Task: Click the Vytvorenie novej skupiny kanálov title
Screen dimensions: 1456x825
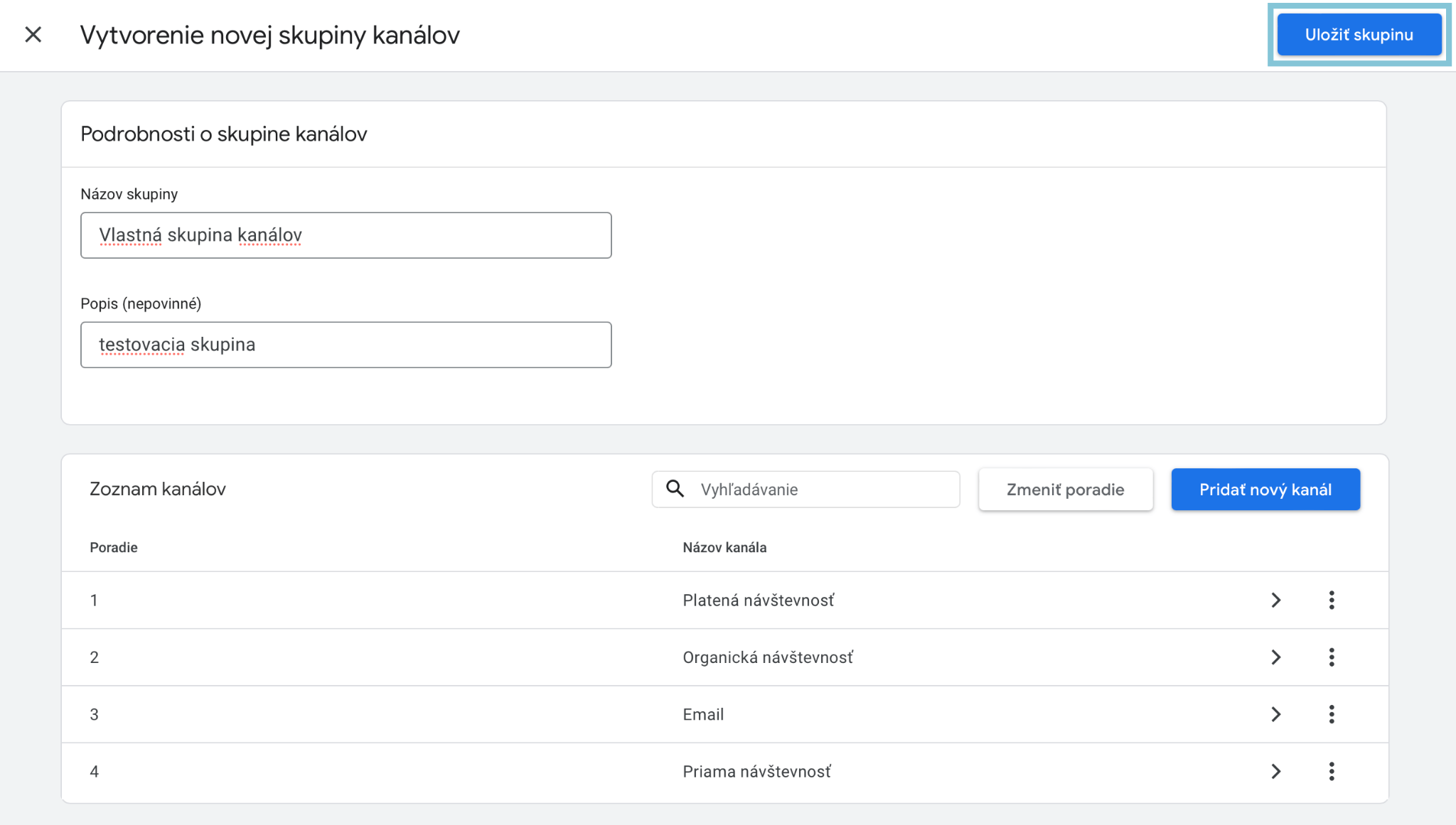Action: [270, 35]
